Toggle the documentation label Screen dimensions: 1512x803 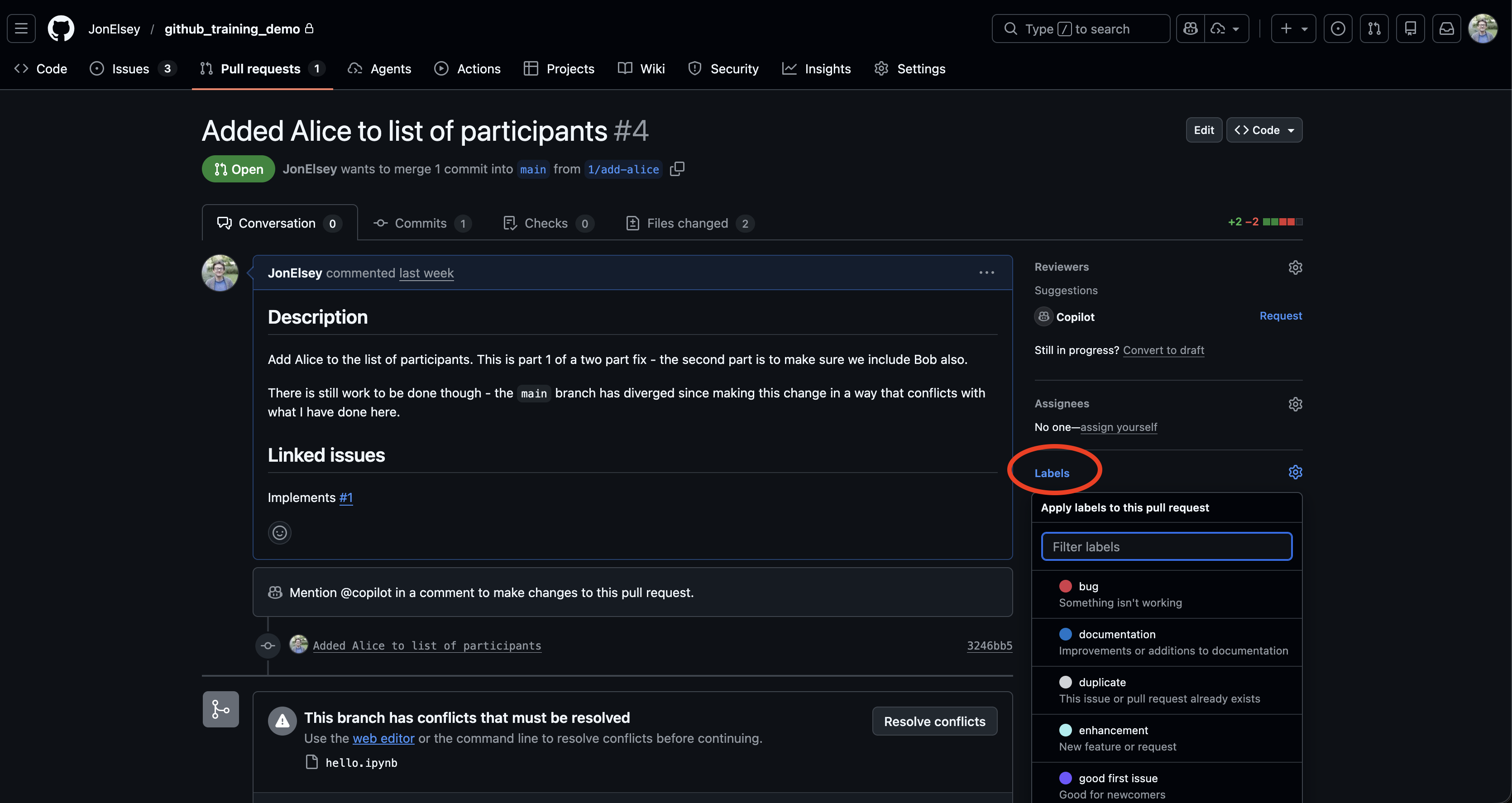tap(1166, 642)
